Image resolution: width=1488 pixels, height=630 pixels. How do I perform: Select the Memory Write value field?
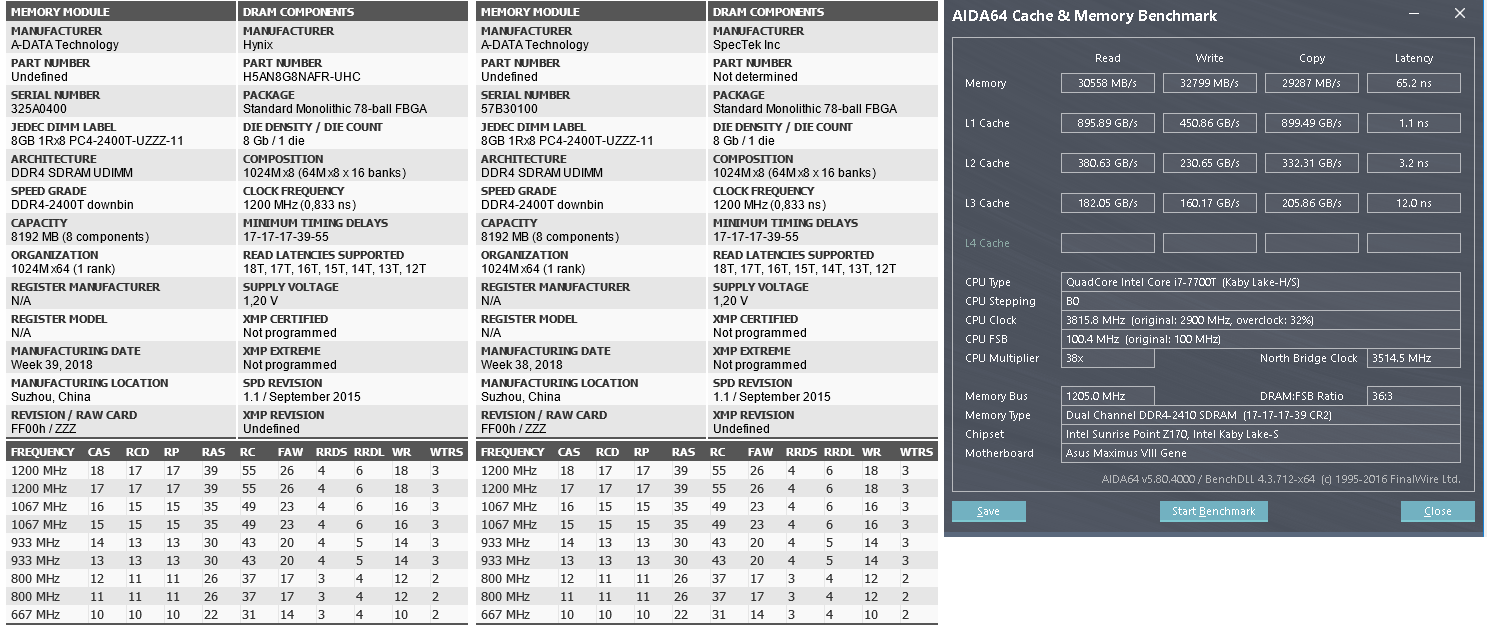point(1209,83)
